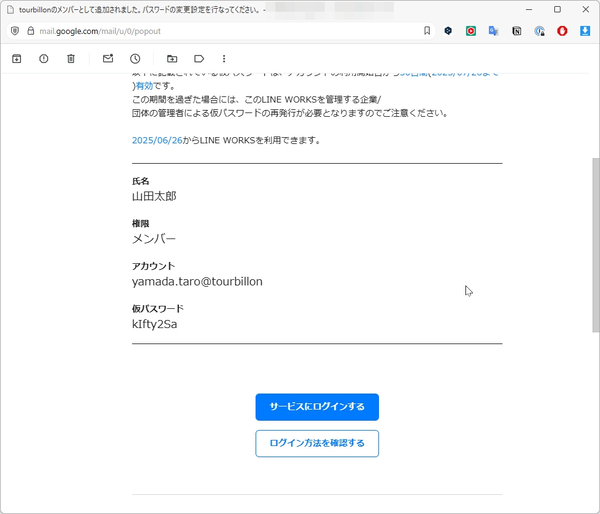Open the clock-with-lock extension icon
This screenshot has width=600, height=514.
[540, 31]
